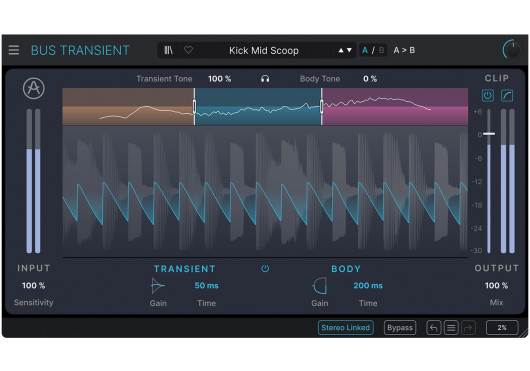Toggle the Stereo Linked button
Image resolution: width=530 pixels, height=371 pixels.
pyautogui.click(x=345, y=327)
